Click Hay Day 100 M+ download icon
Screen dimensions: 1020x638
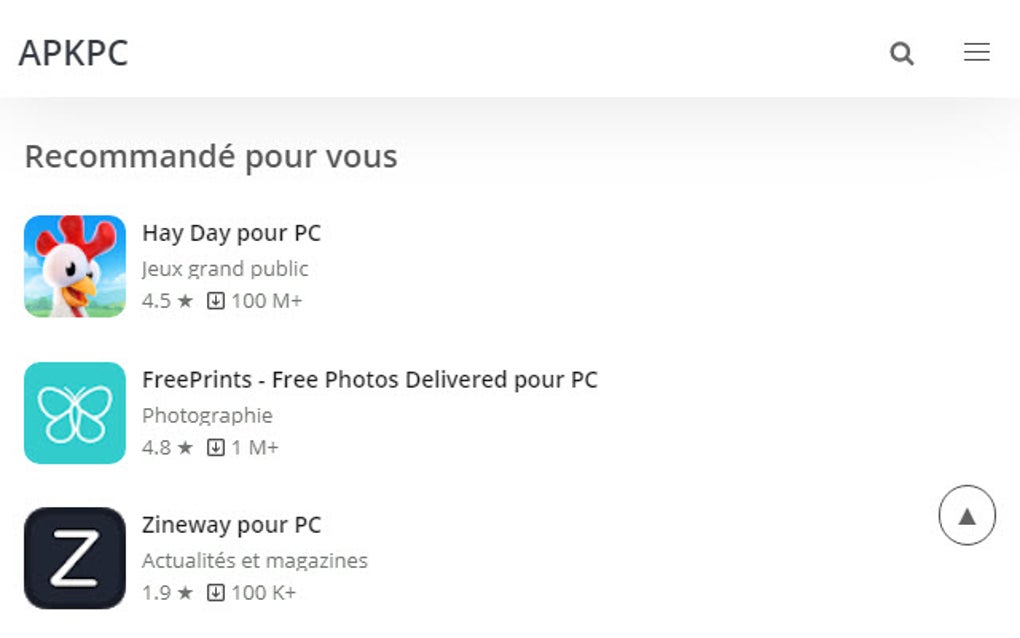pos(216,301)
